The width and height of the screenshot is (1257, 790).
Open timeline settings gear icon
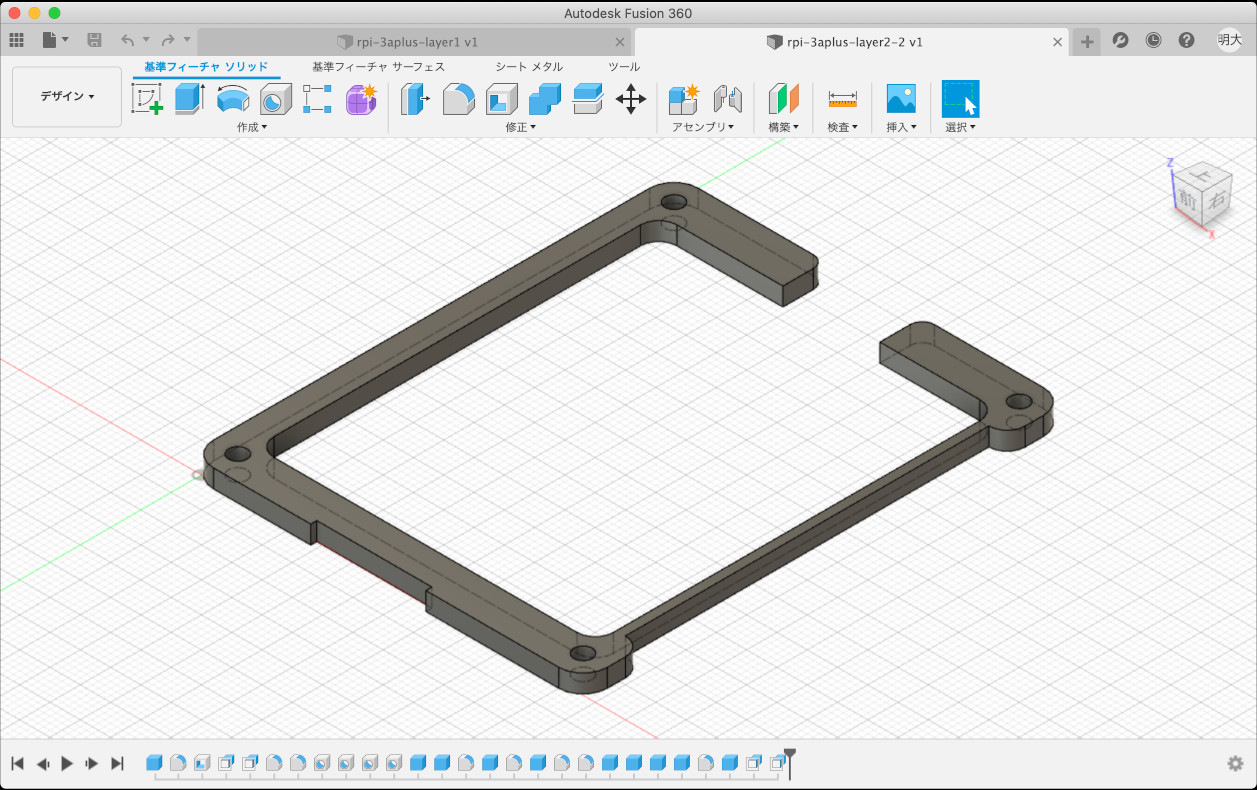click(1236, 763)
